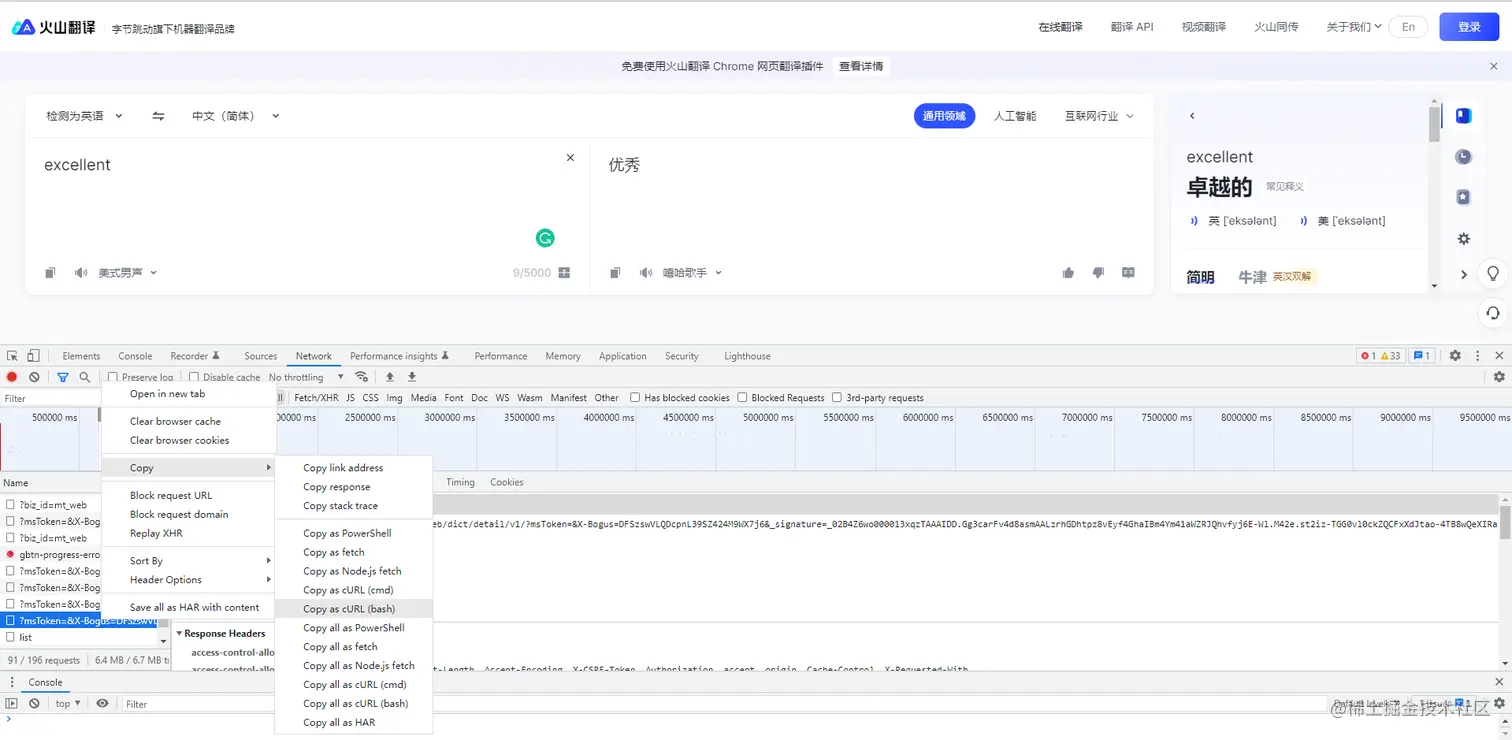Tick the checkbox of the selected ?msToken request
Image resolution: width=1512 pixels, height=740 pixels.
(11, 621)
